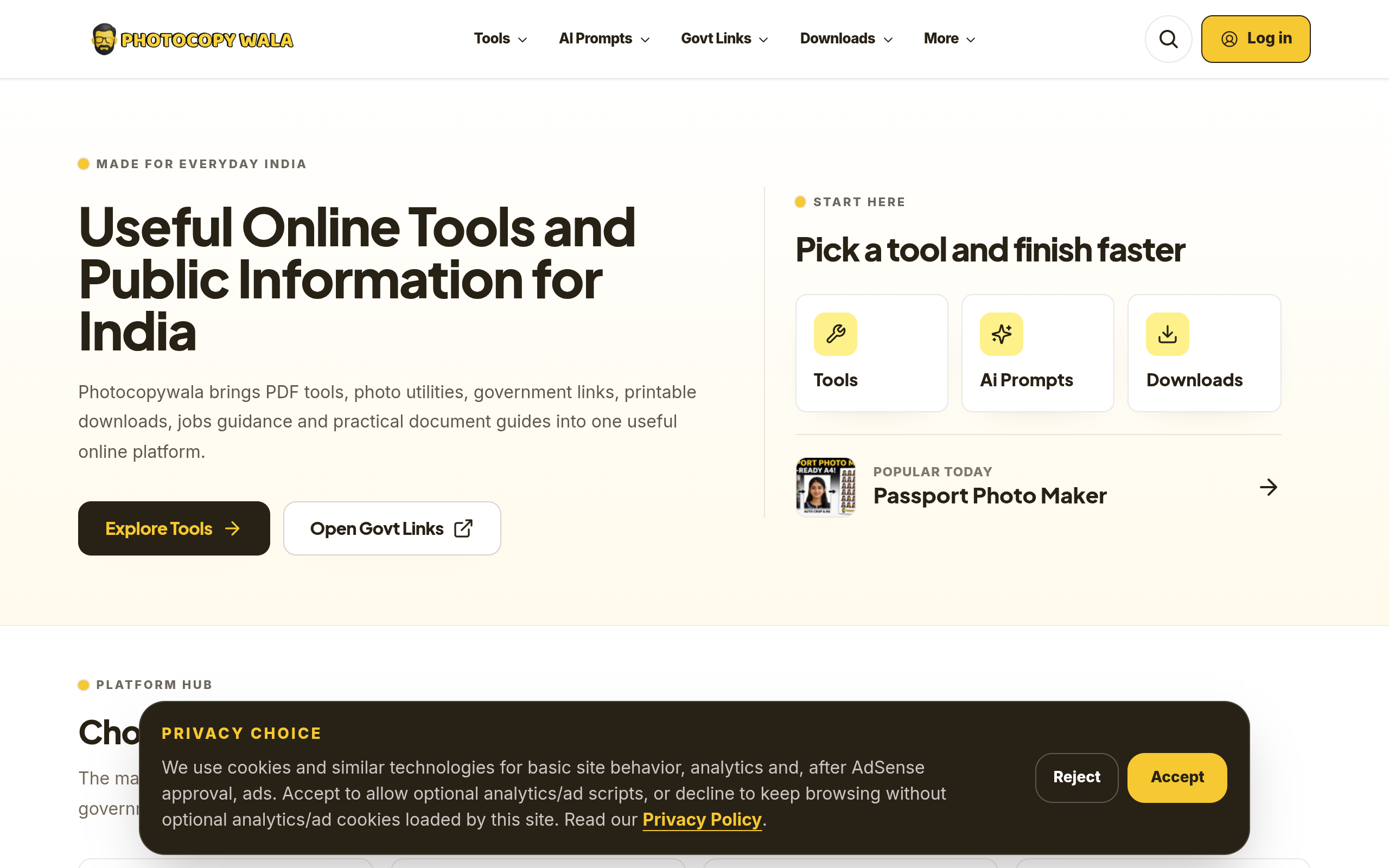Click the 'Useful Online Tools' main headline
Screen dimensions: 1389x868
coord(356,279)
